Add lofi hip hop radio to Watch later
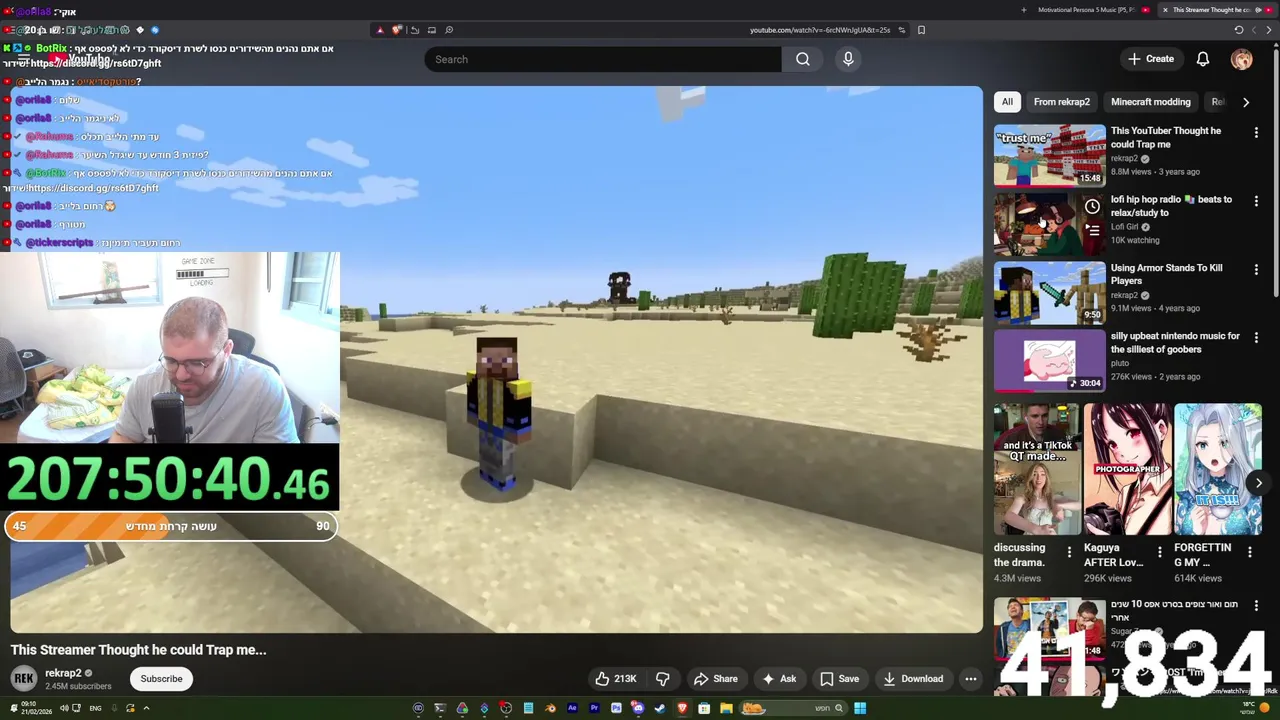Image resolution: width=1280 pixels, height=720 pixels. point(1092,207)
